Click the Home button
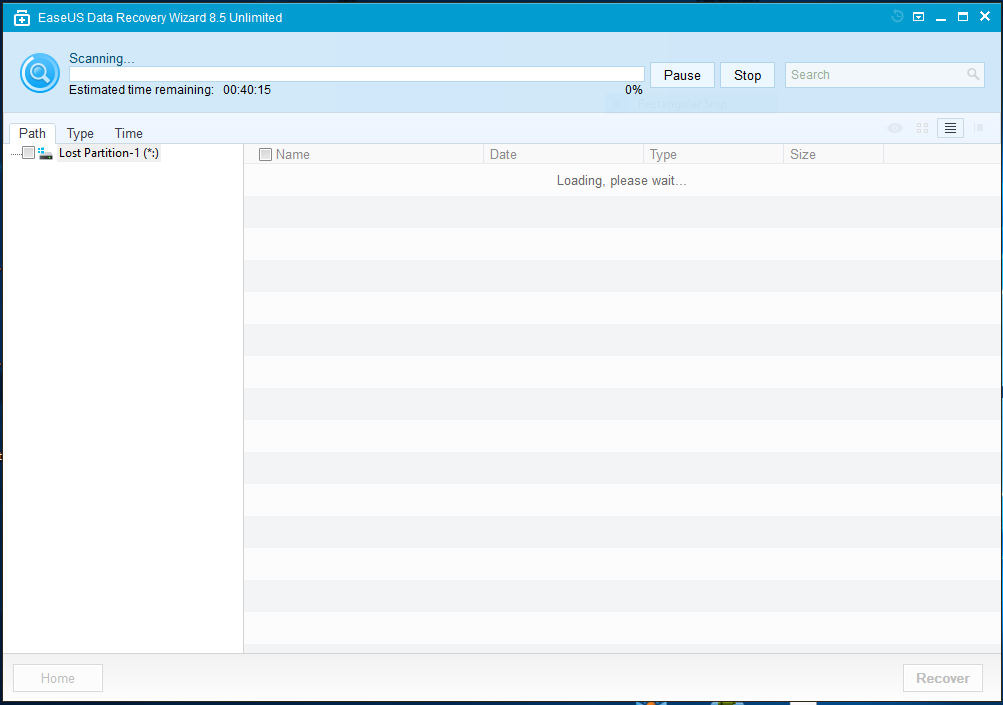Screen dimensions: 1003x705 (x=58, y=678)
